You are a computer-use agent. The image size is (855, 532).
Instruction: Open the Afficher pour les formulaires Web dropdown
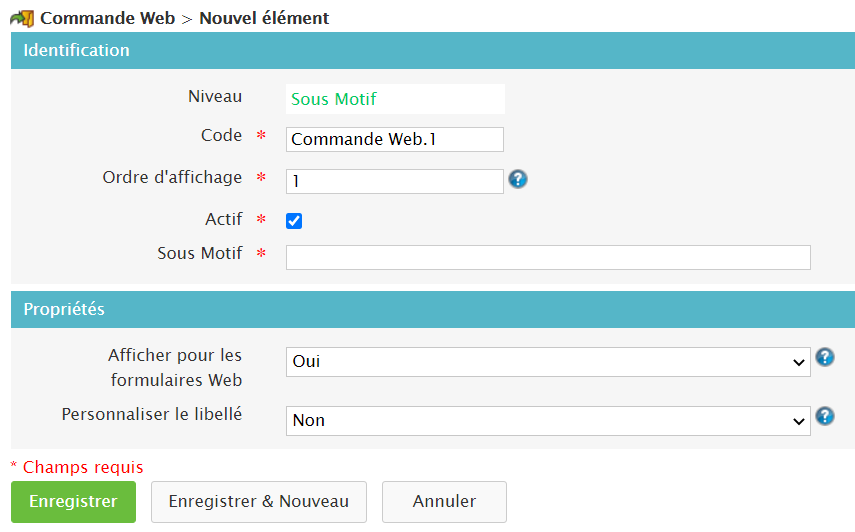click(547, 361)
